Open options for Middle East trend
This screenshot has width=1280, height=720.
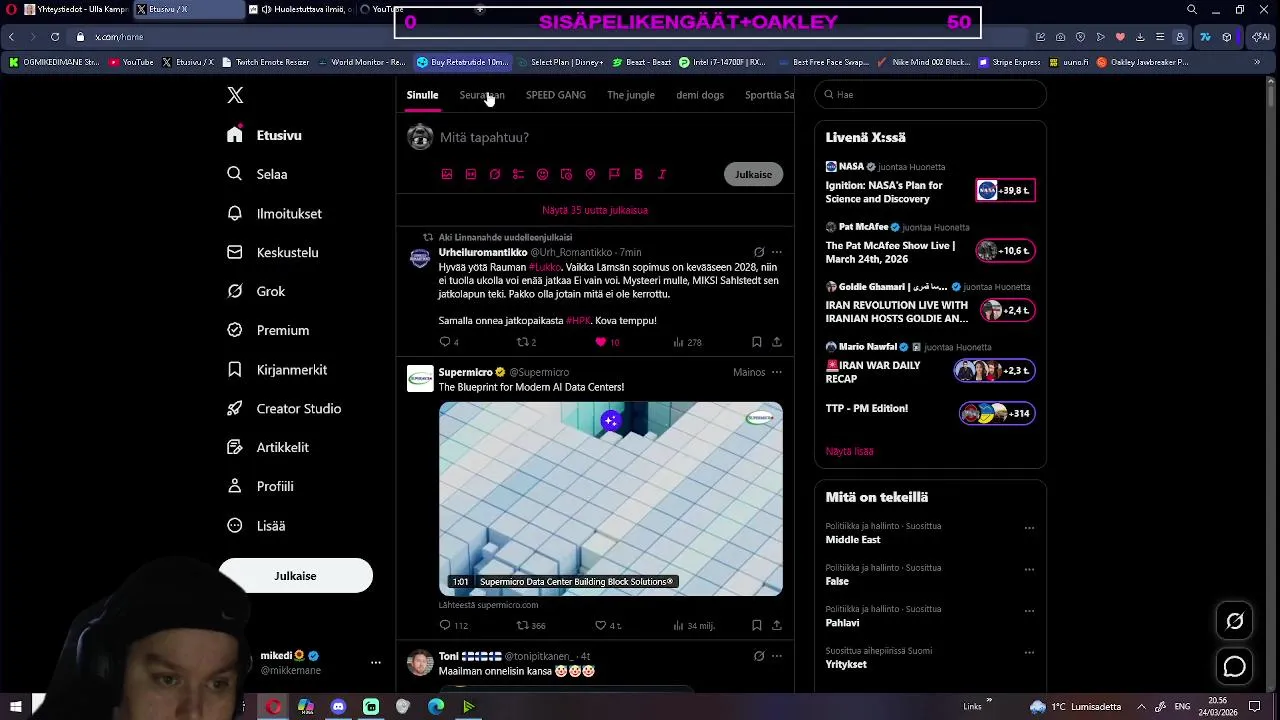click(x=1029, y=528)
